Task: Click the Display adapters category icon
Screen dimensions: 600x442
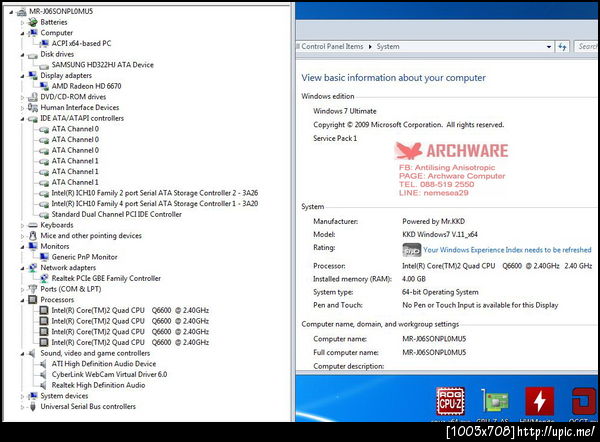Action: (33, 75)
